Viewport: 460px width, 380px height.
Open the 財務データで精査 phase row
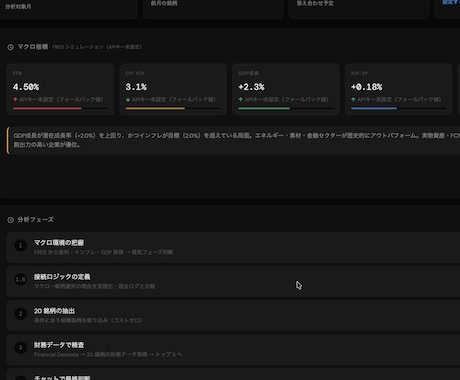point(233,349)
